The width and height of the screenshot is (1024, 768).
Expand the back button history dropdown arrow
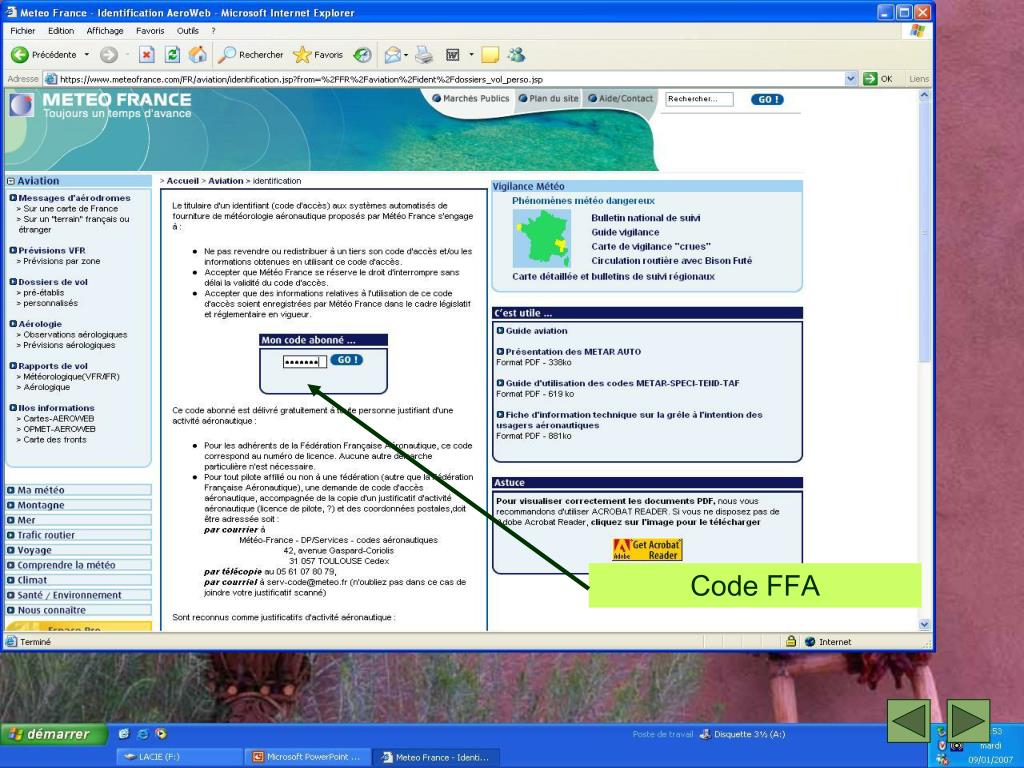86,55
